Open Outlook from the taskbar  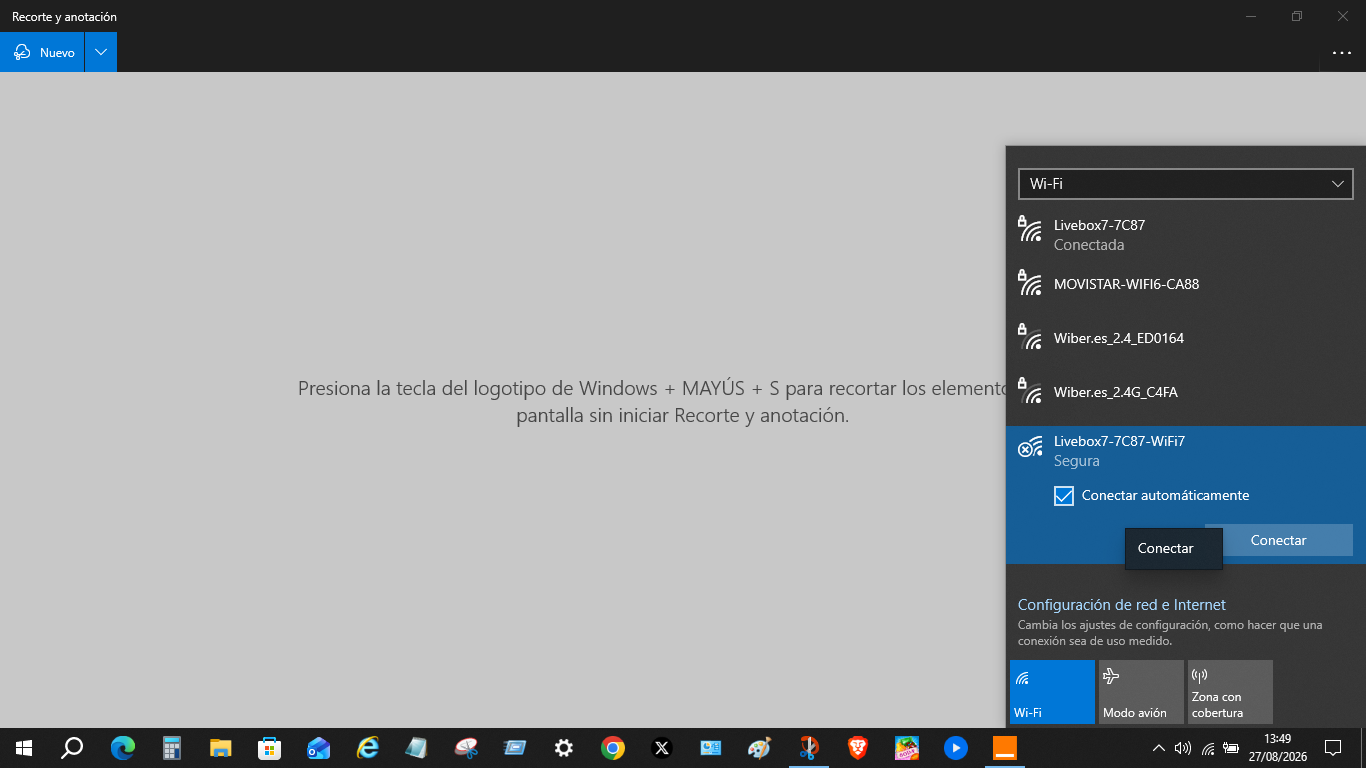(319, 748)
